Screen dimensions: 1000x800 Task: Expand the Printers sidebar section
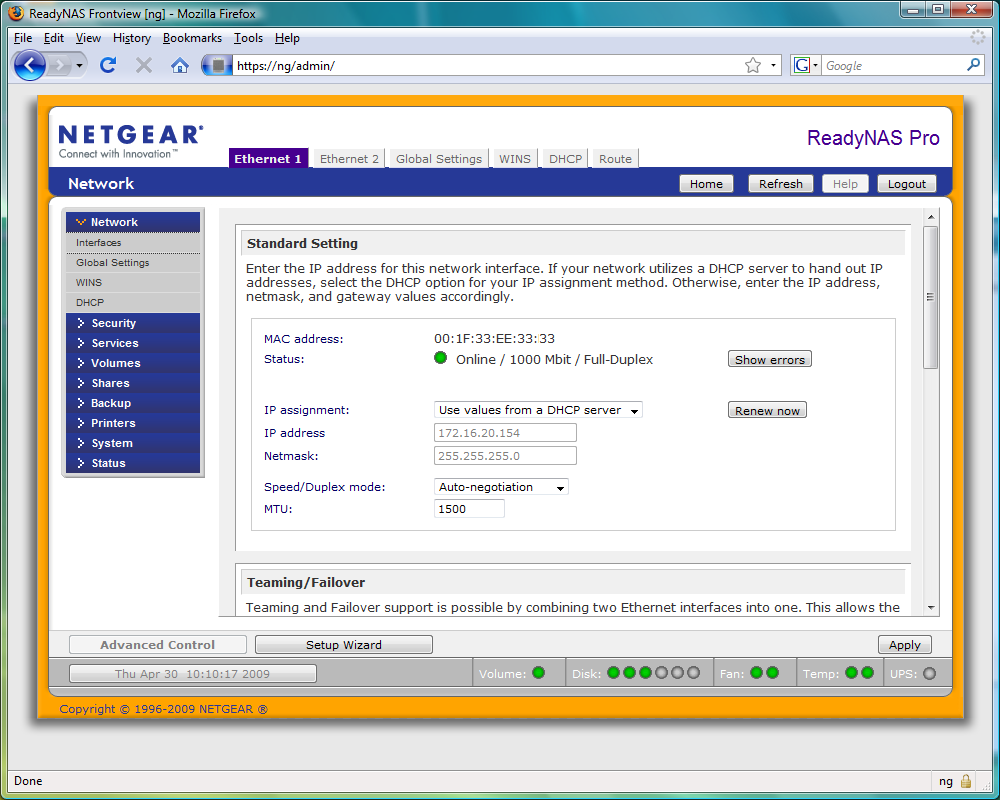click(x=133, y=423)
